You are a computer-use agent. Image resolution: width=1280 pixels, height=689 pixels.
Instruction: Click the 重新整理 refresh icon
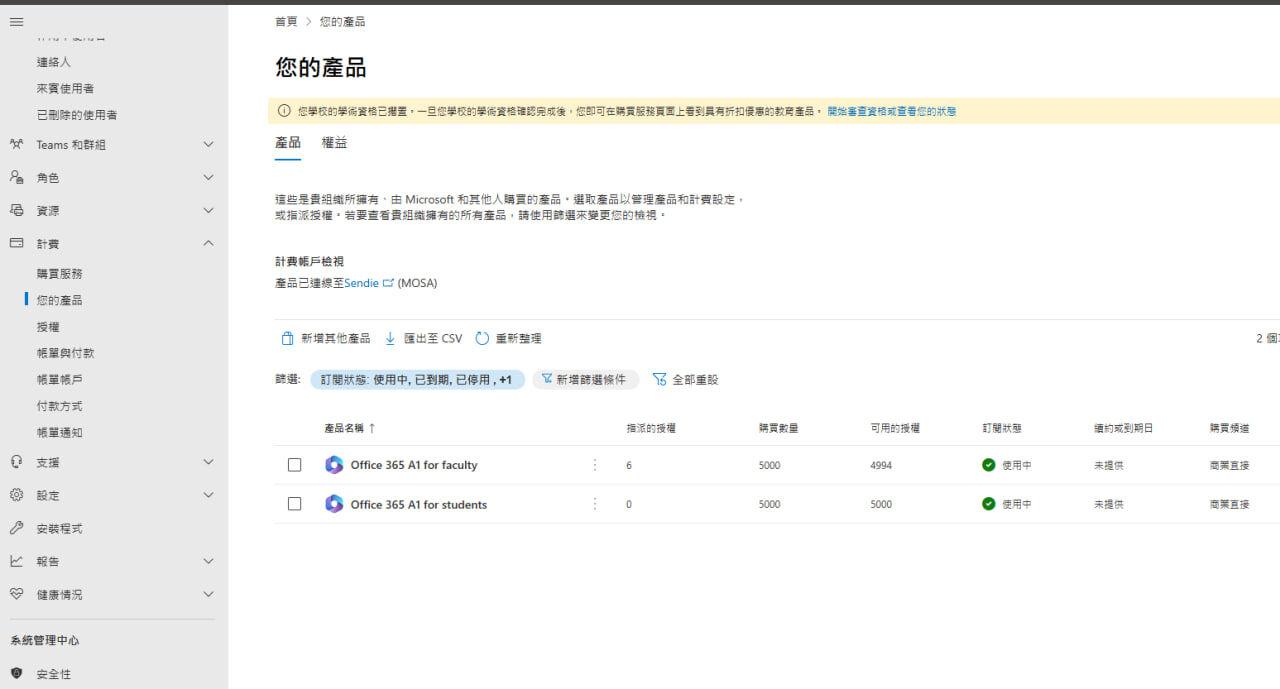(x=482, y=339)
